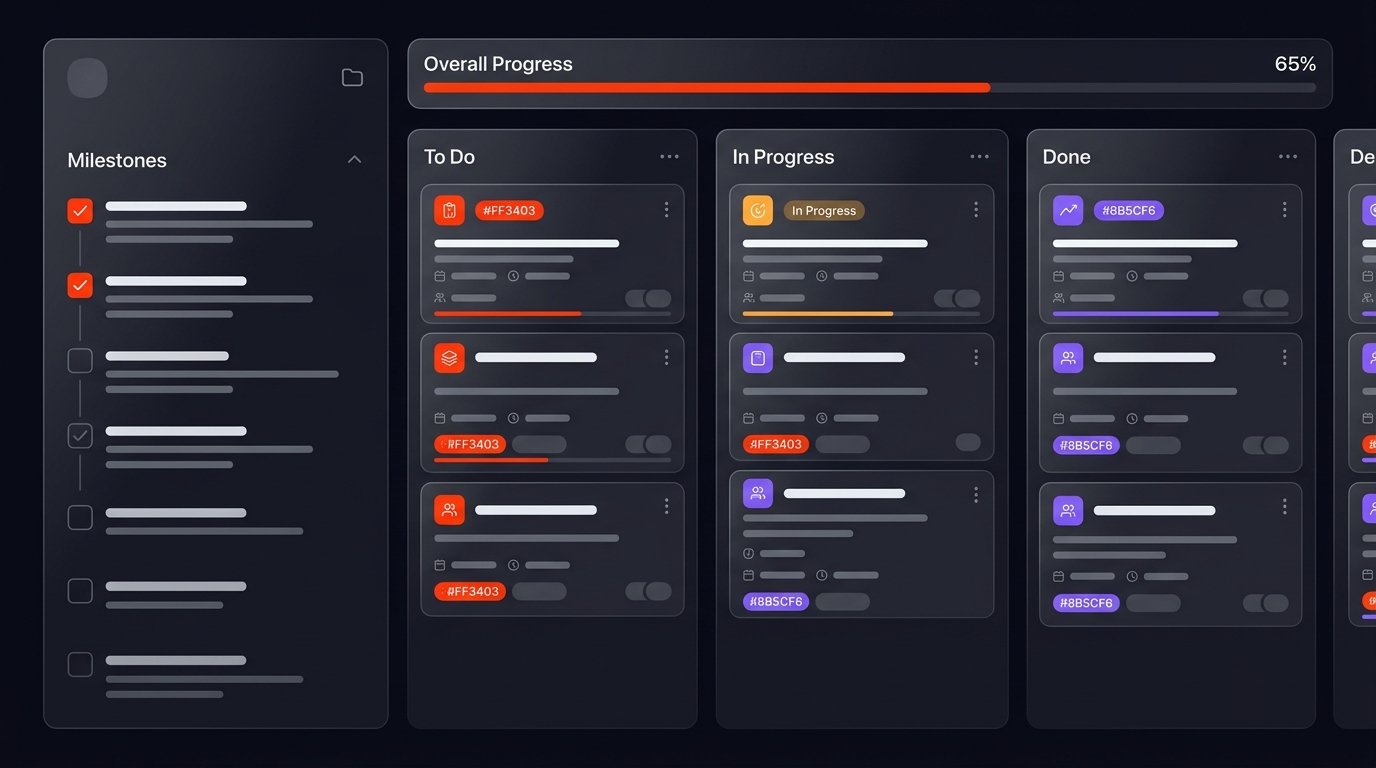This screenshot has width=1376, height=768.
Task: Click the gray pill next to In Progress #FF3403 tag
Action: coord(842,444)
